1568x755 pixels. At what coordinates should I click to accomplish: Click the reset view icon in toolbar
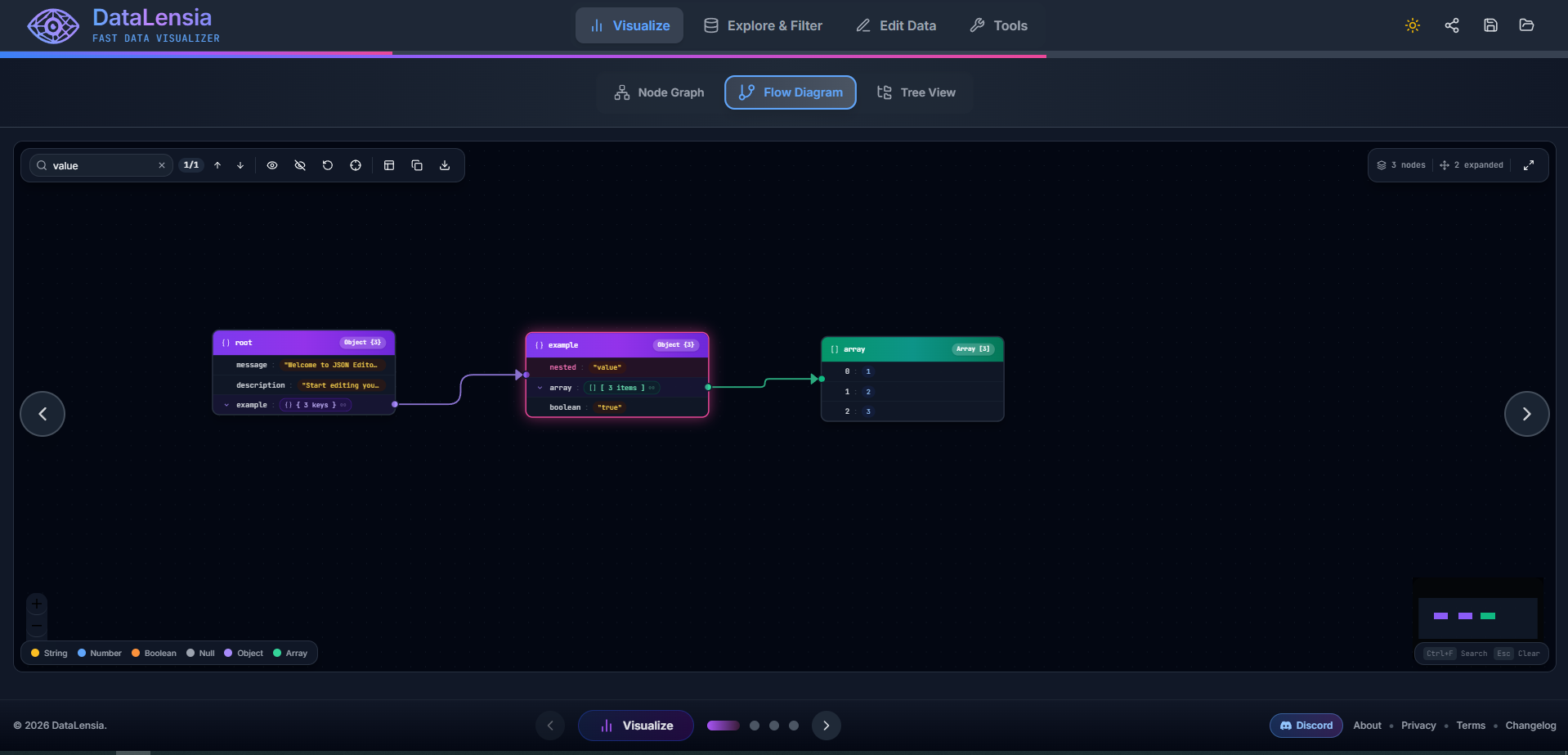(328, 165)
